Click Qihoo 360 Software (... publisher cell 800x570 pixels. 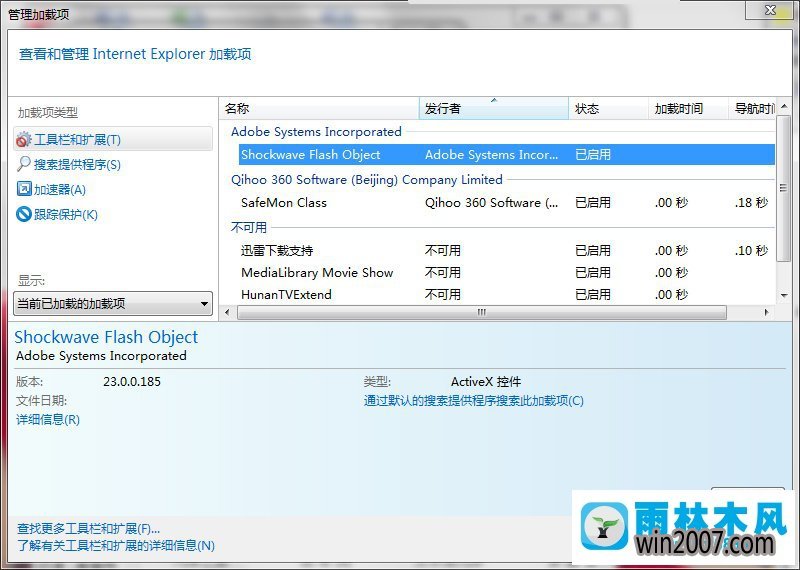click(x=491, y=203)
